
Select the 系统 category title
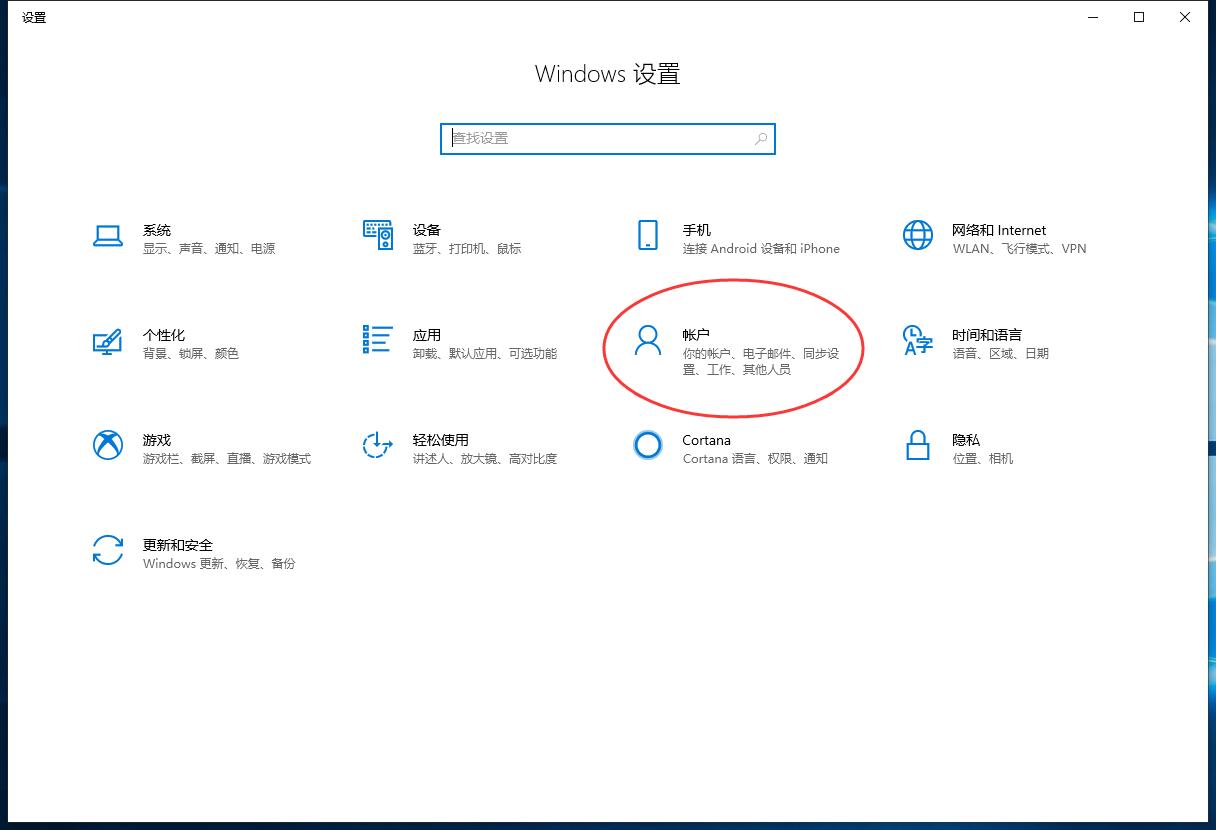pyautogui.click(x=157, y=230)
